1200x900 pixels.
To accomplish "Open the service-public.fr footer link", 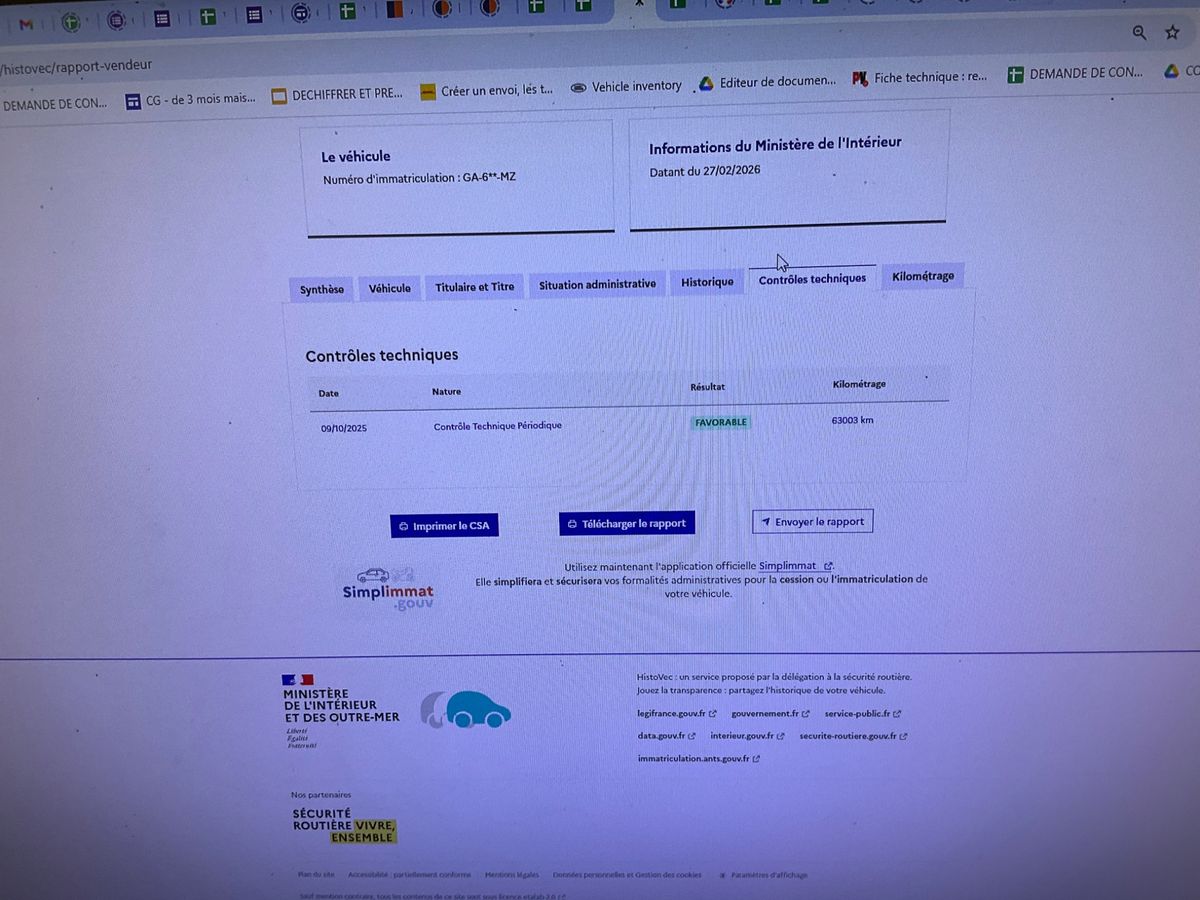I will (862, 714).
